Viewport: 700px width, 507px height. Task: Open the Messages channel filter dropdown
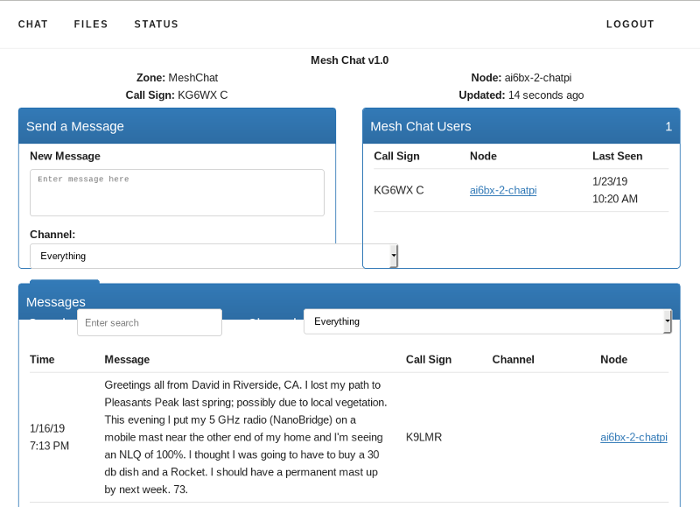click(488, 321)
